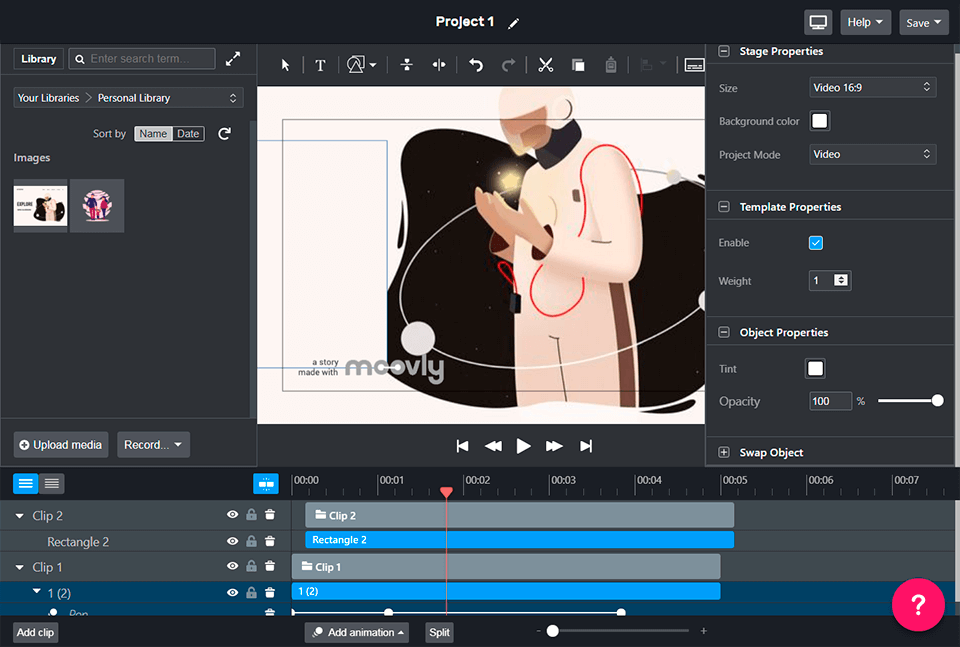The width and height of the screenshot is (960, 647).
Task: Switch to the Library tab
Action: (37, 58)
